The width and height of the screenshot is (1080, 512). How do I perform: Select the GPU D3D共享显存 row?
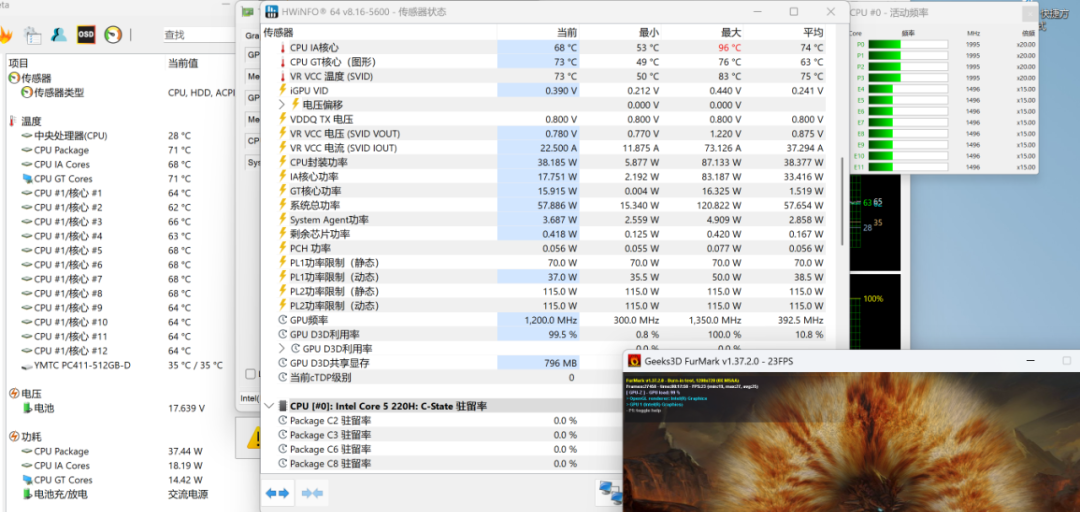[x=441, y=363]
